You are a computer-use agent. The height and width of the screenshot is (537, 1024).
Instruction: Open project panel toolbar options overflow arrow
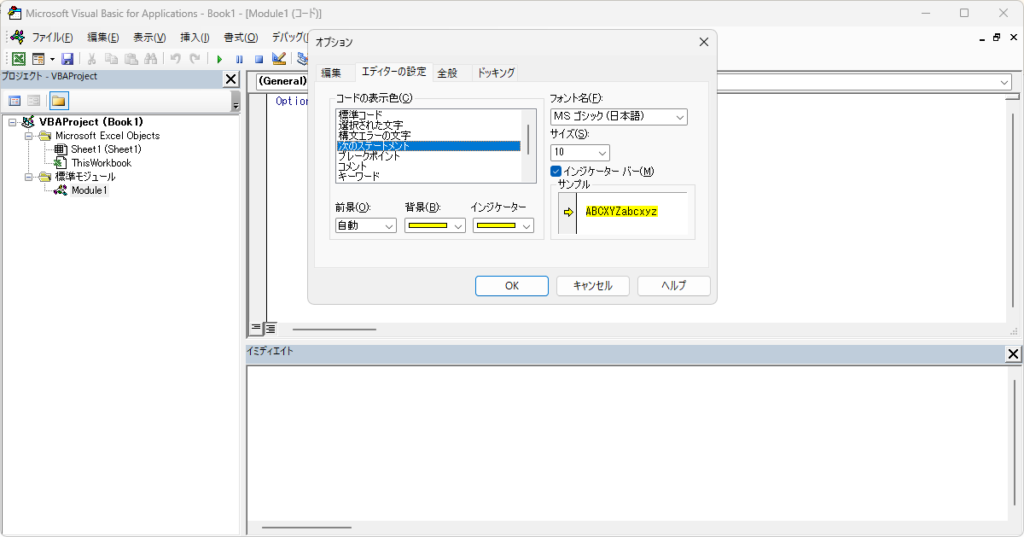click(236, 102)
